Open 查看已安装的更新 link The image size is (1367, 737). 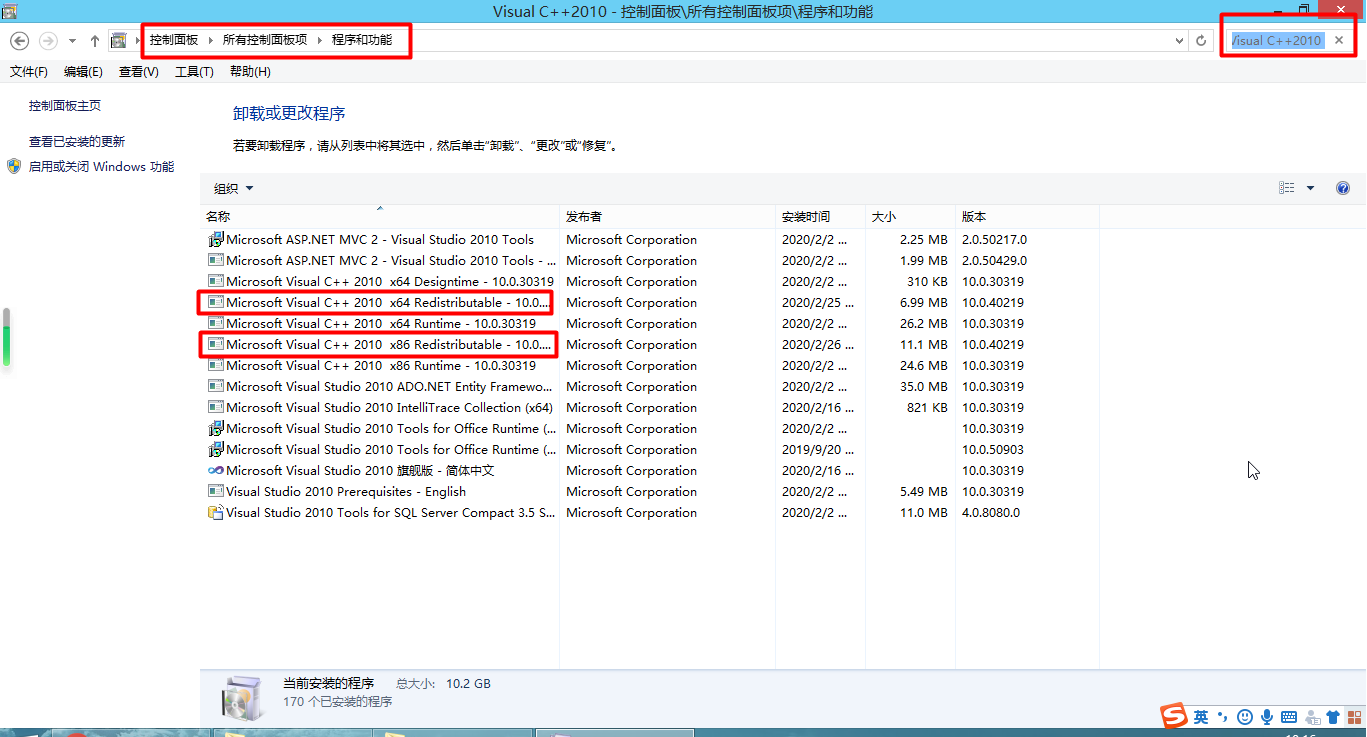(77, 142)
